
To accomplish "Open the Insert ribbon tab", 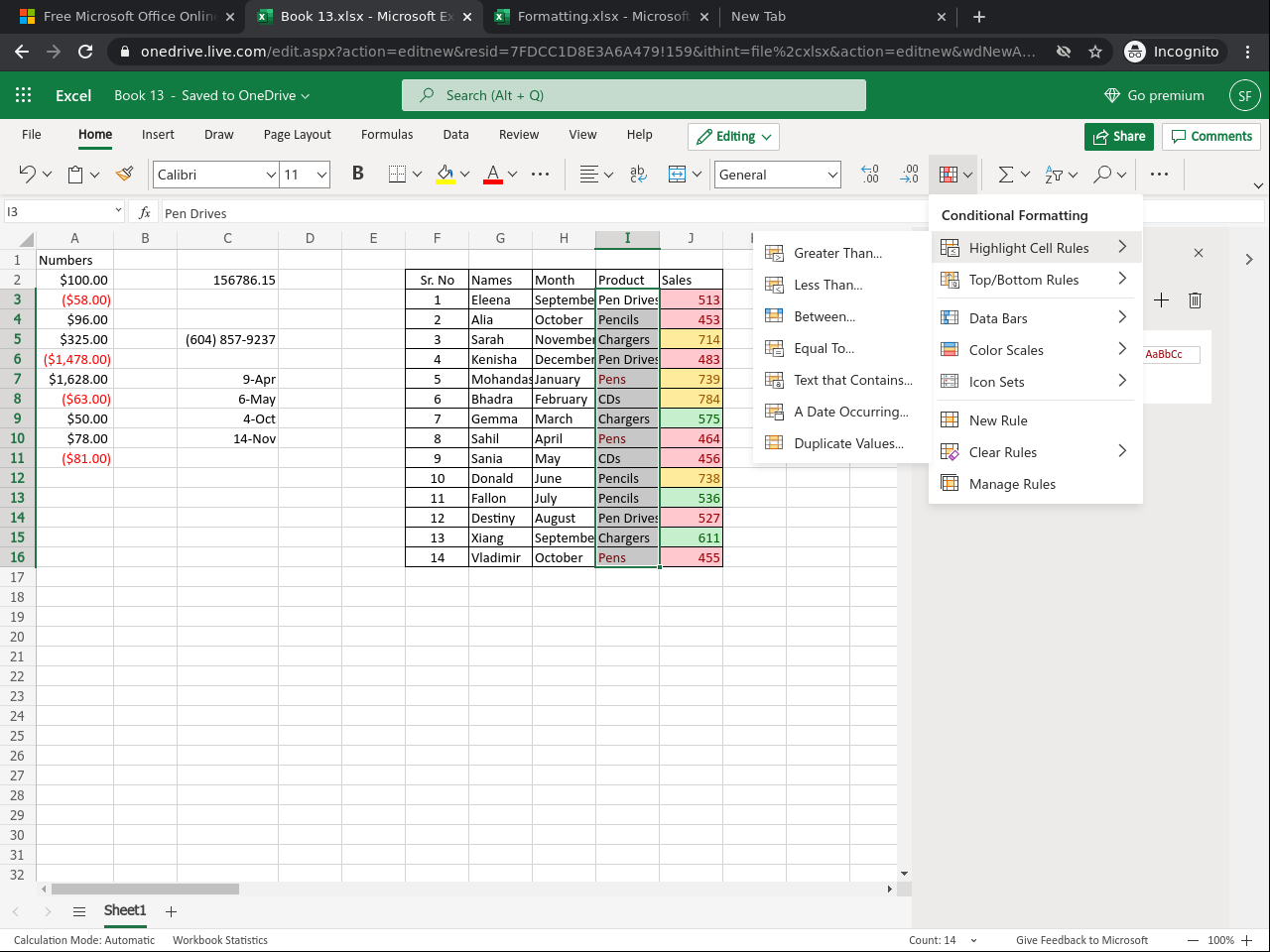I will (x=158, y=135).
